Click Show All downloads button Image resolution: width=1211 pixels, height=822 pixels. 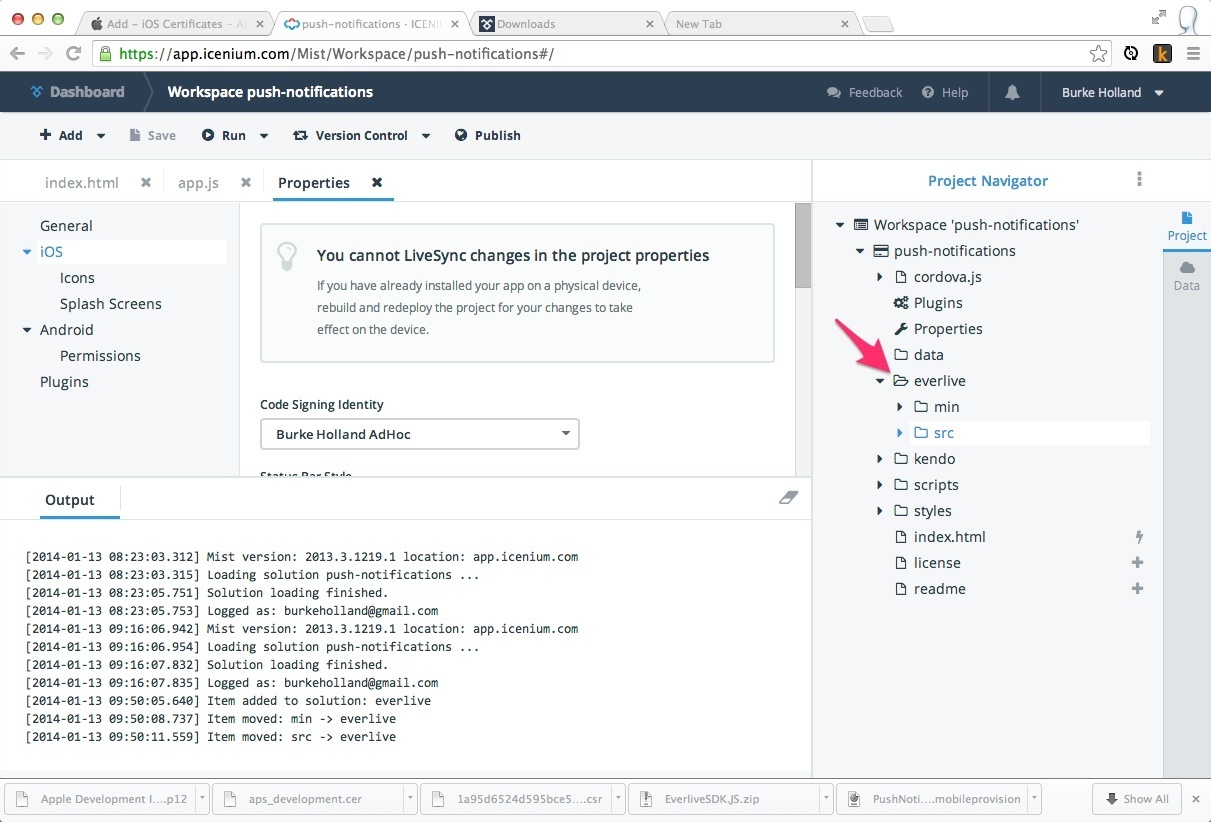click(1137, 799)
